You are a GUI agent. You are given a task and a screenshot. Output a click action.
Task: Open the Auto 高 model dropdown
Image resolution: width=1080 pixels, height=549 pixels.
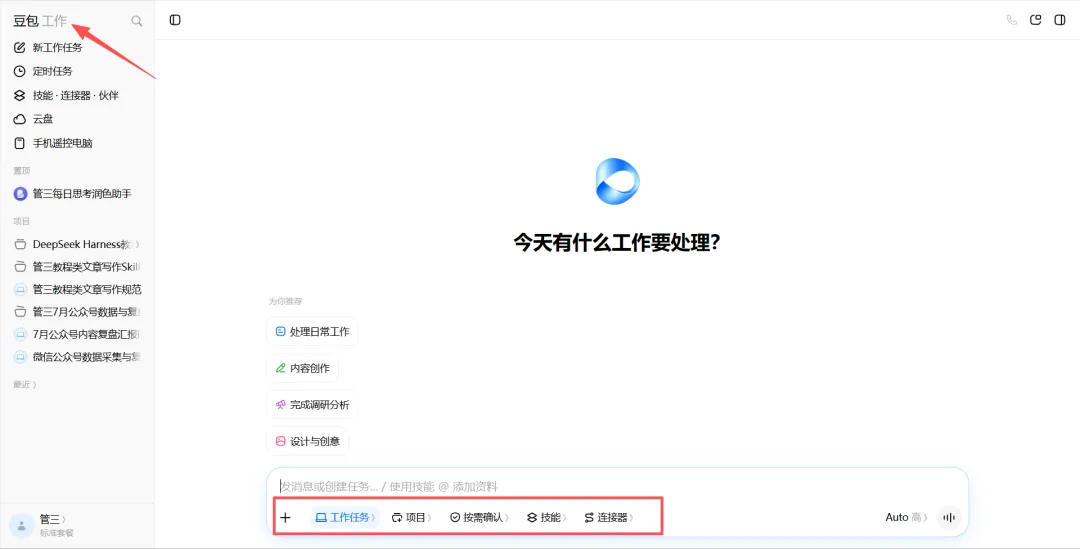coord(906,517)
